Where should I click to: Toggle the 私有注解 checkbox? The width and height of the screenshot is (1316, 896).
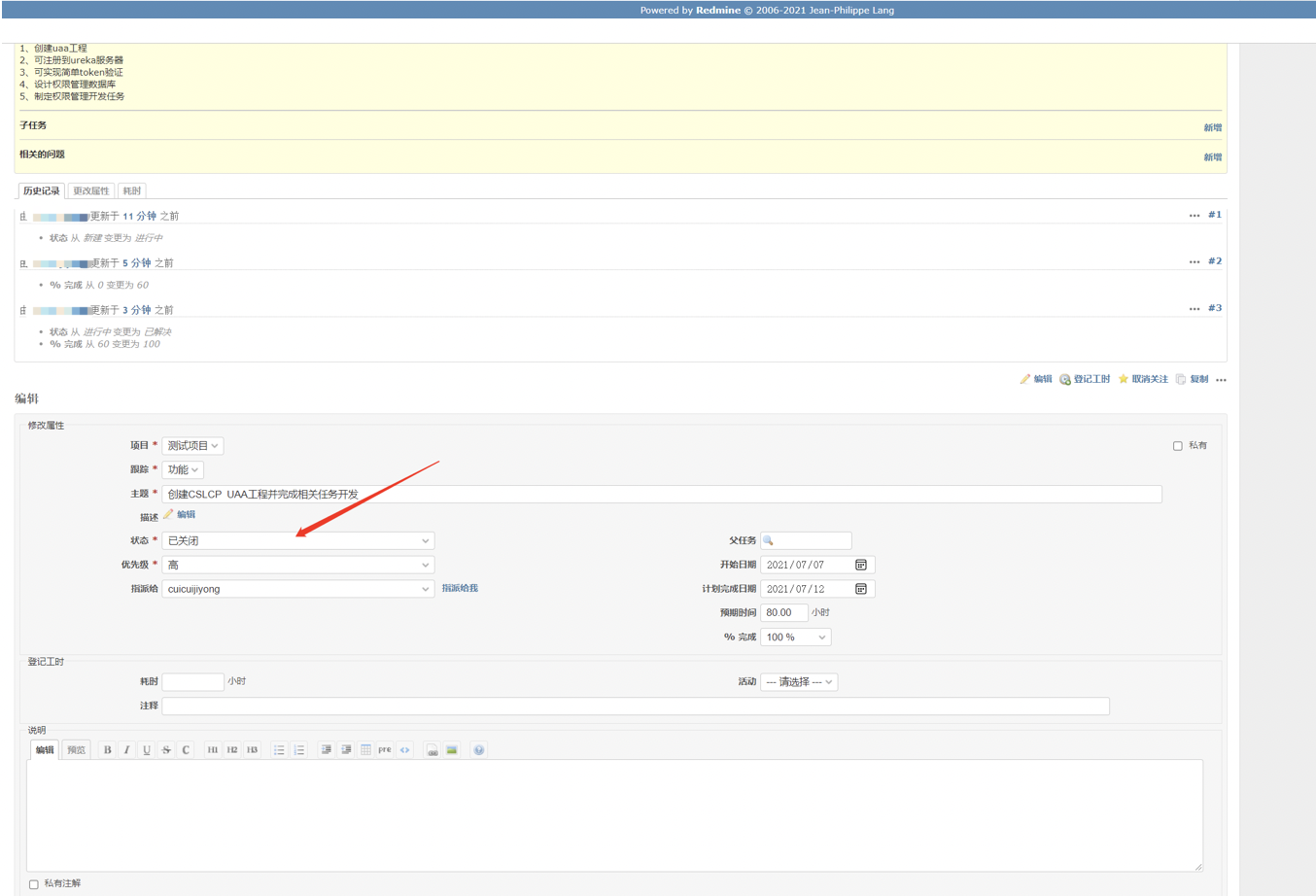(34, 884)
